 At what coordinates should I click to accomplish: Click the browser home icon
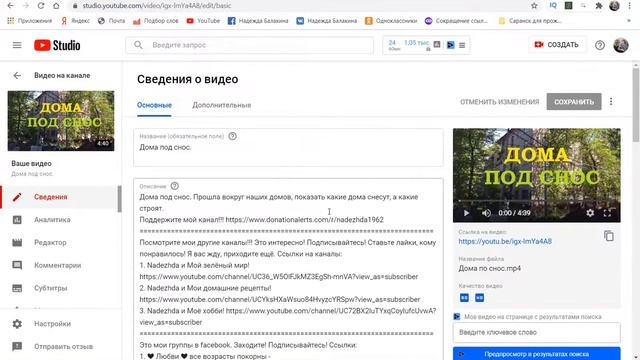56,6
